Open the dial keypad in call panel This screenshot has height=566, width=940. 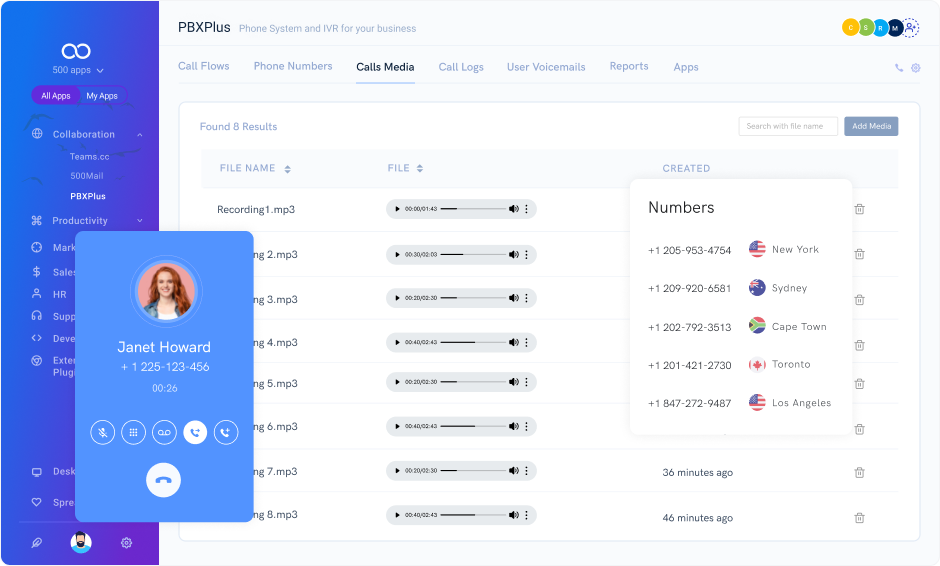pos(132,432)
